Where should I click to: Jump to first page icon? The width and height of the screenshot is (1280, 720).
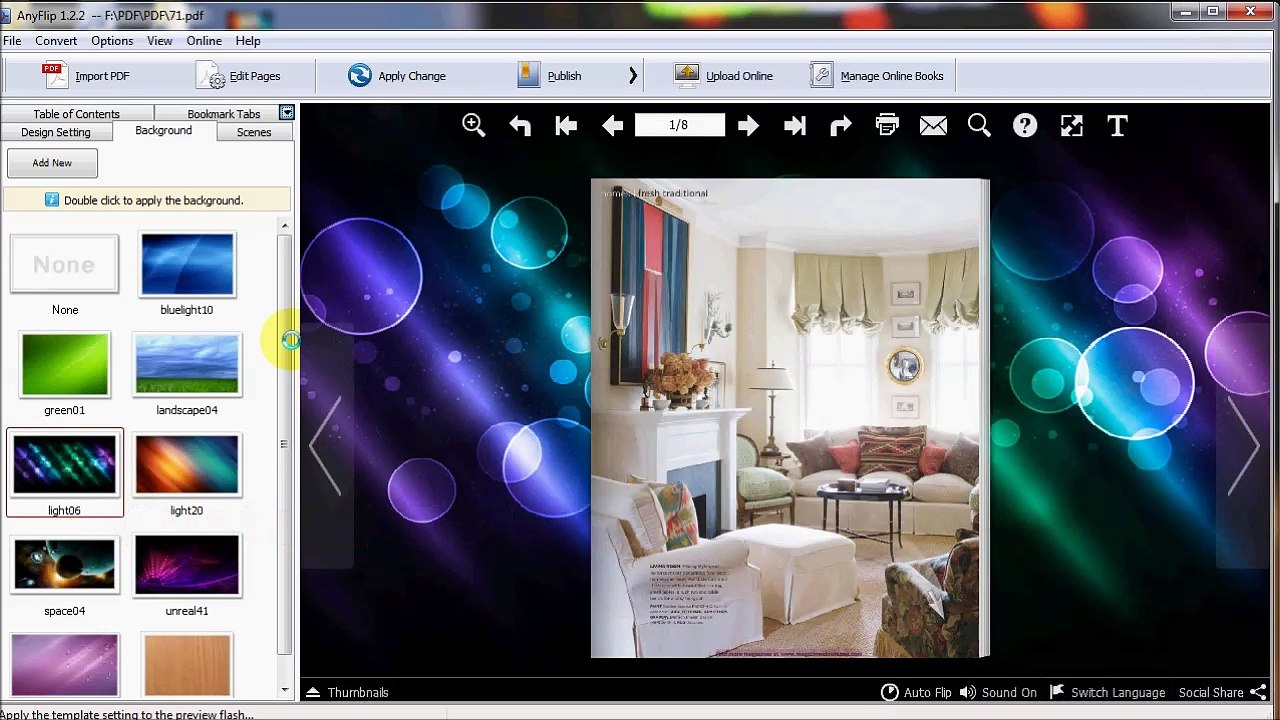tap(566, 125)
